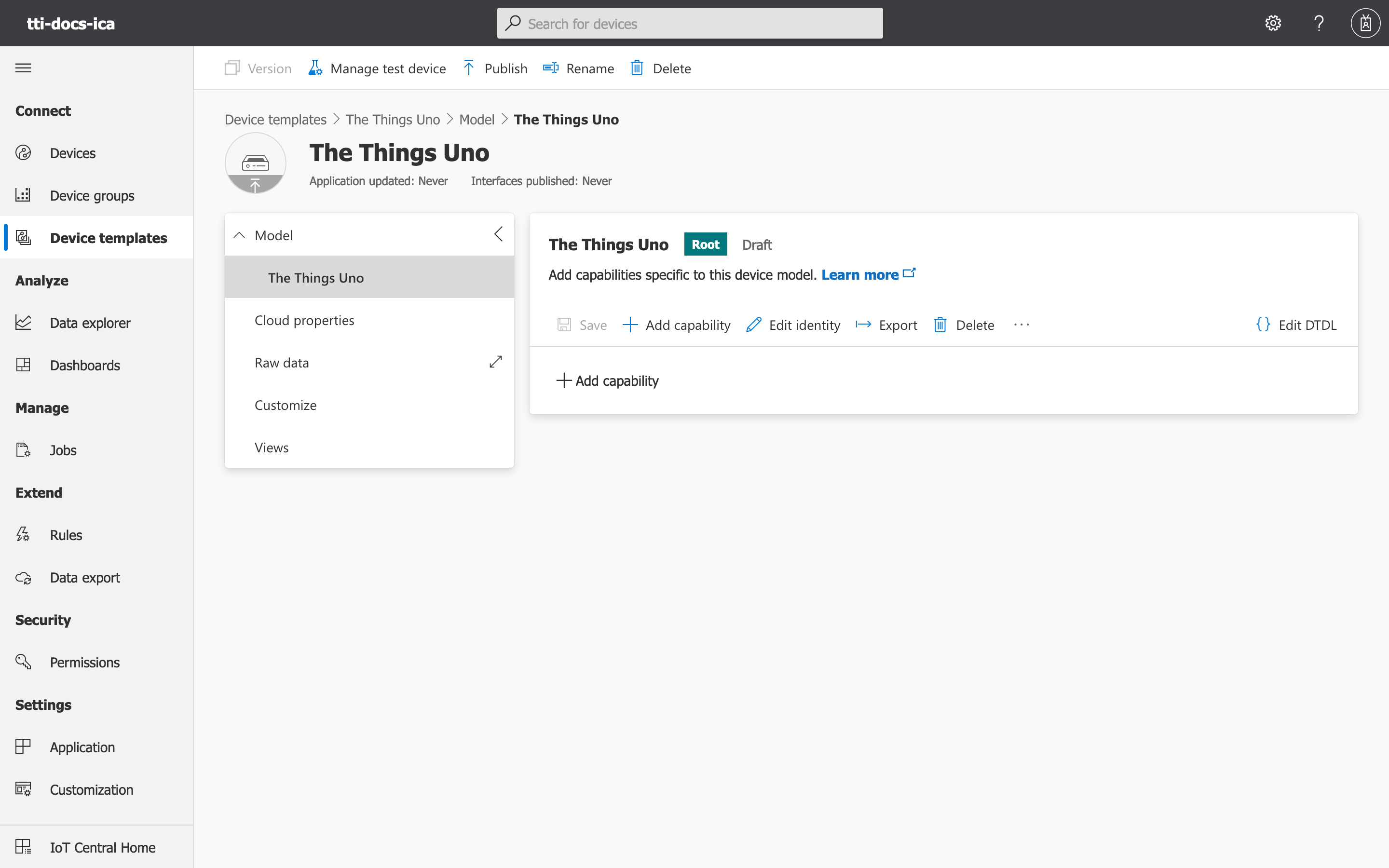Open Raw data in the model panel
Image resolution: width=1389 pixels, height=868 pixels.
(x=369, y=362)
